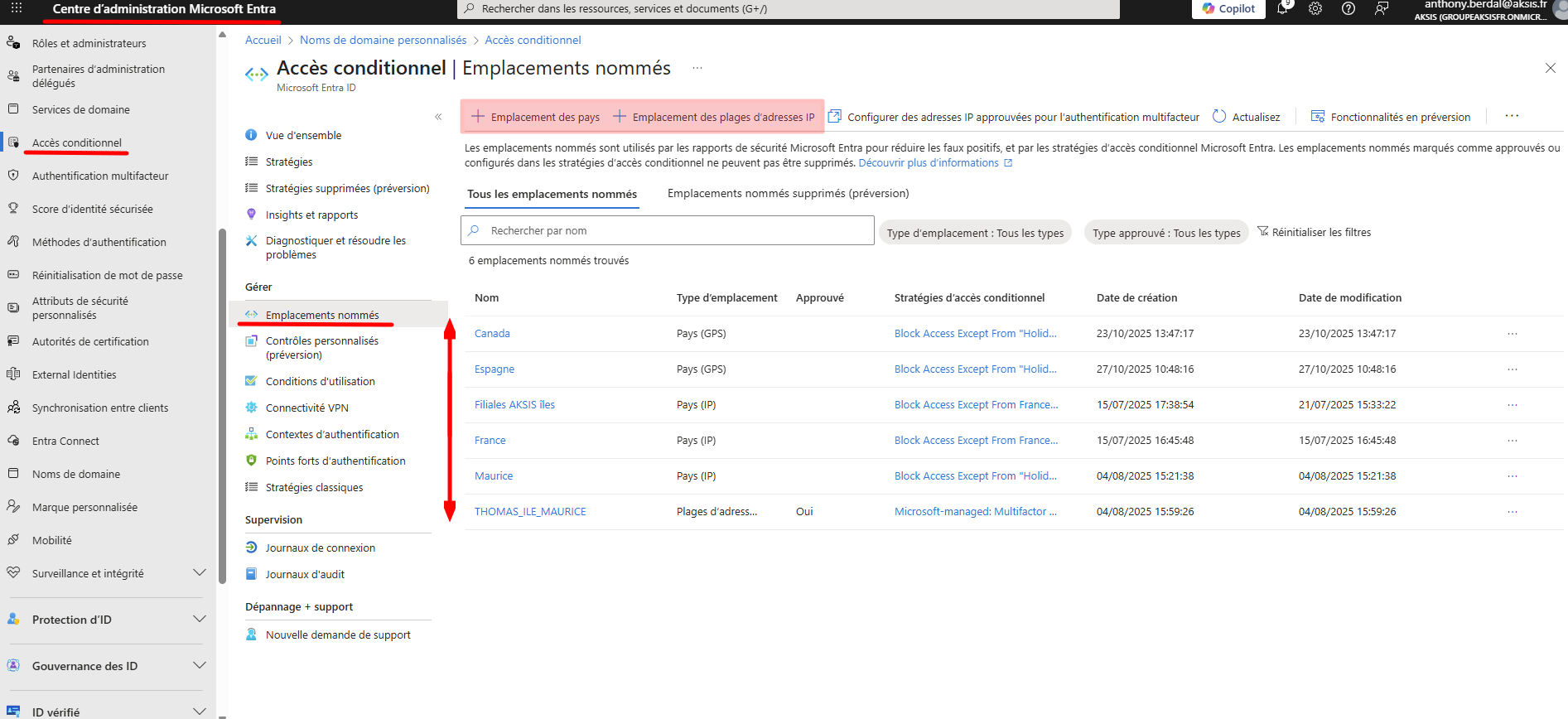Click the notifications bell icon
The width and height of the screenshot is (1568, 719).
coord(1282,8)
